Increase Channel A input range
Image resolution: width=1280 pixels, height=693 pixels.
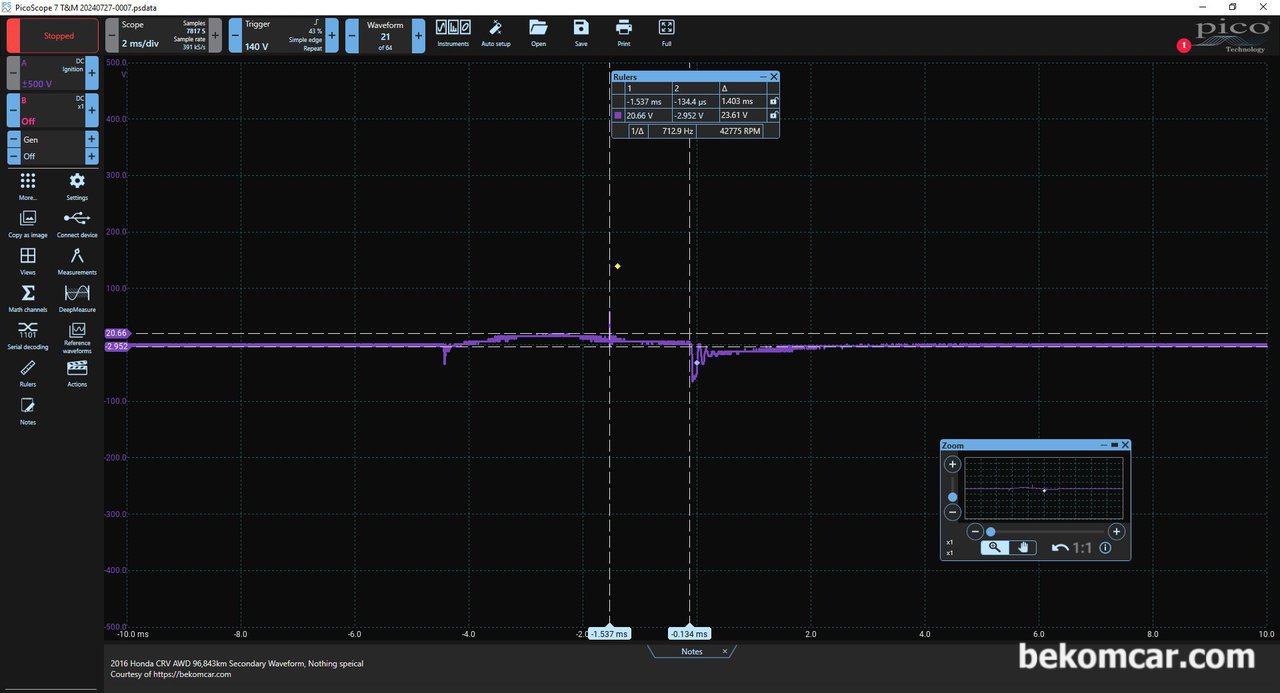tap(92, 73)
